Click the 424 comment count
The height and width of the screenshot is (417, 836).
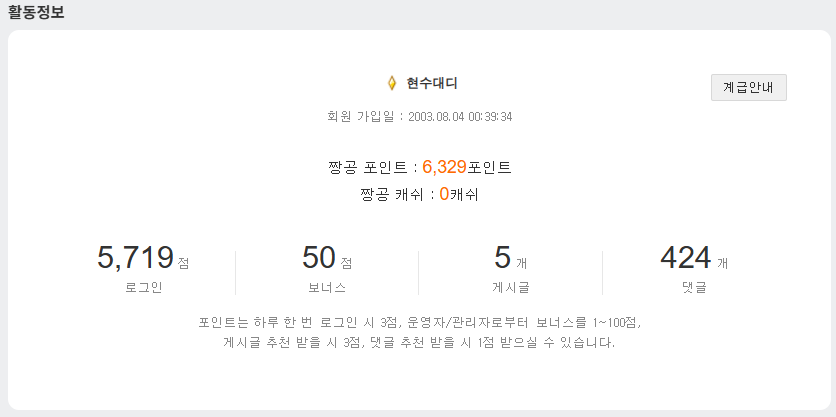pyautogui.click(x=685, y=258)
